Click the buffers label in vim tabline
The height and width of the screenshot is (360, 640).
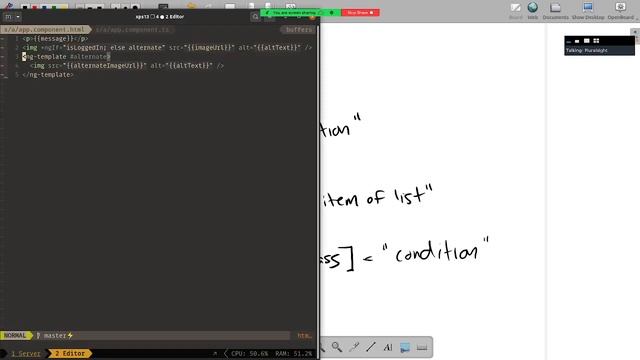tap(298, 29)
